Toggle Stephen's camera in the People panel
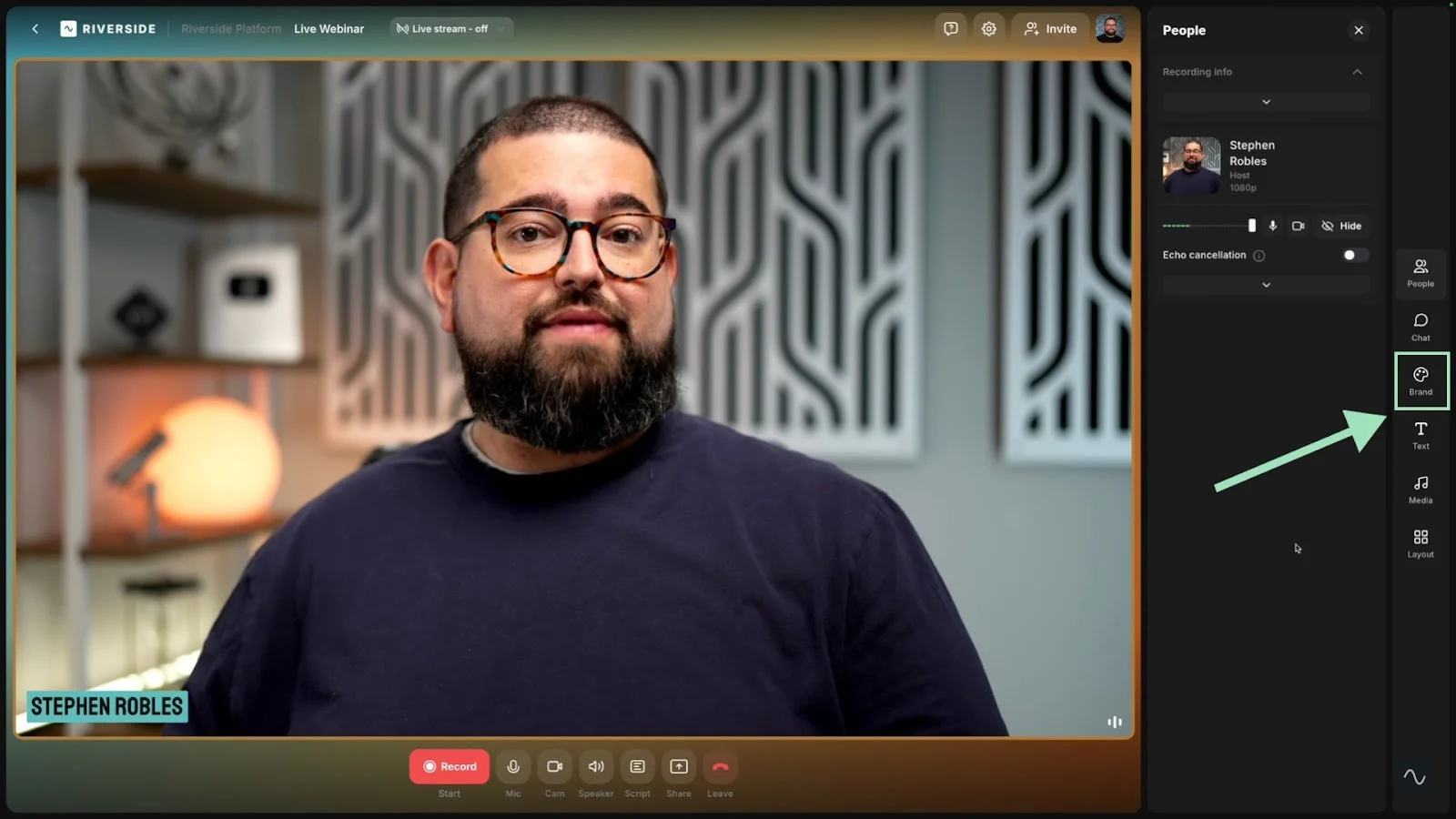The width and height of the screenshot is (1456, 819). 1298,226
